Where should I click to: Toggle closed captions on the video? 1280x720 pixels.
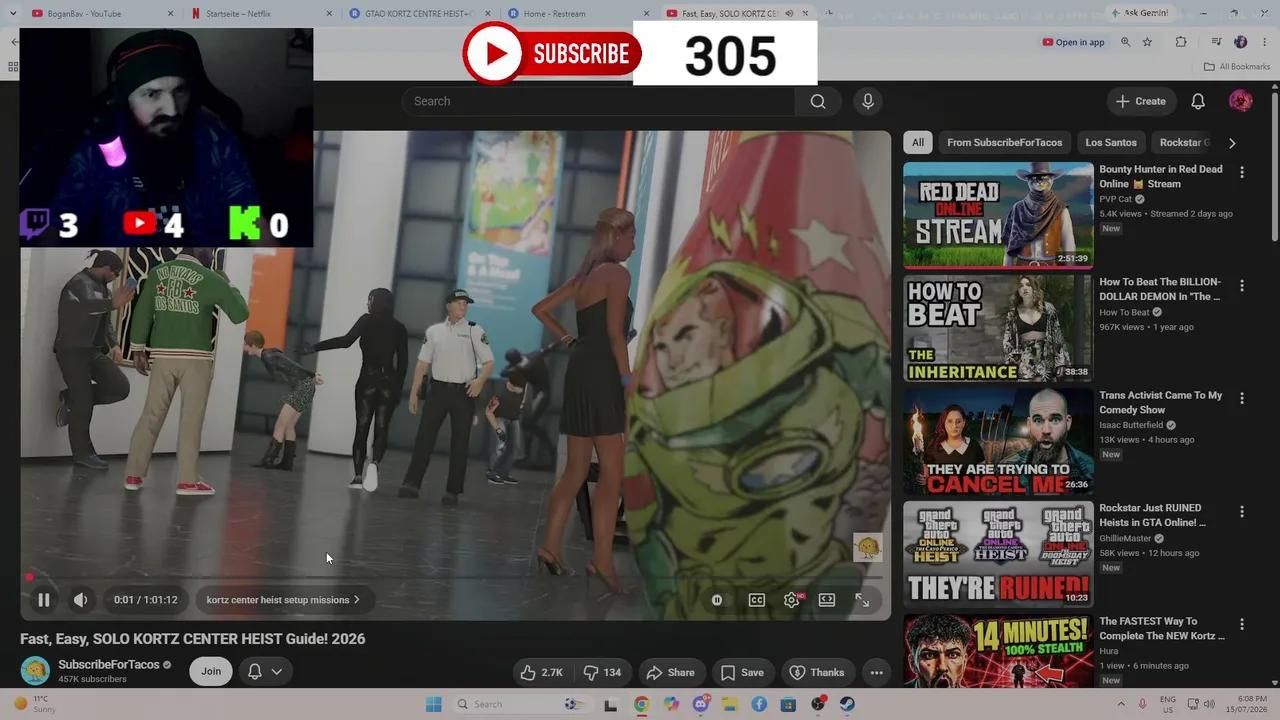[757, 600]
